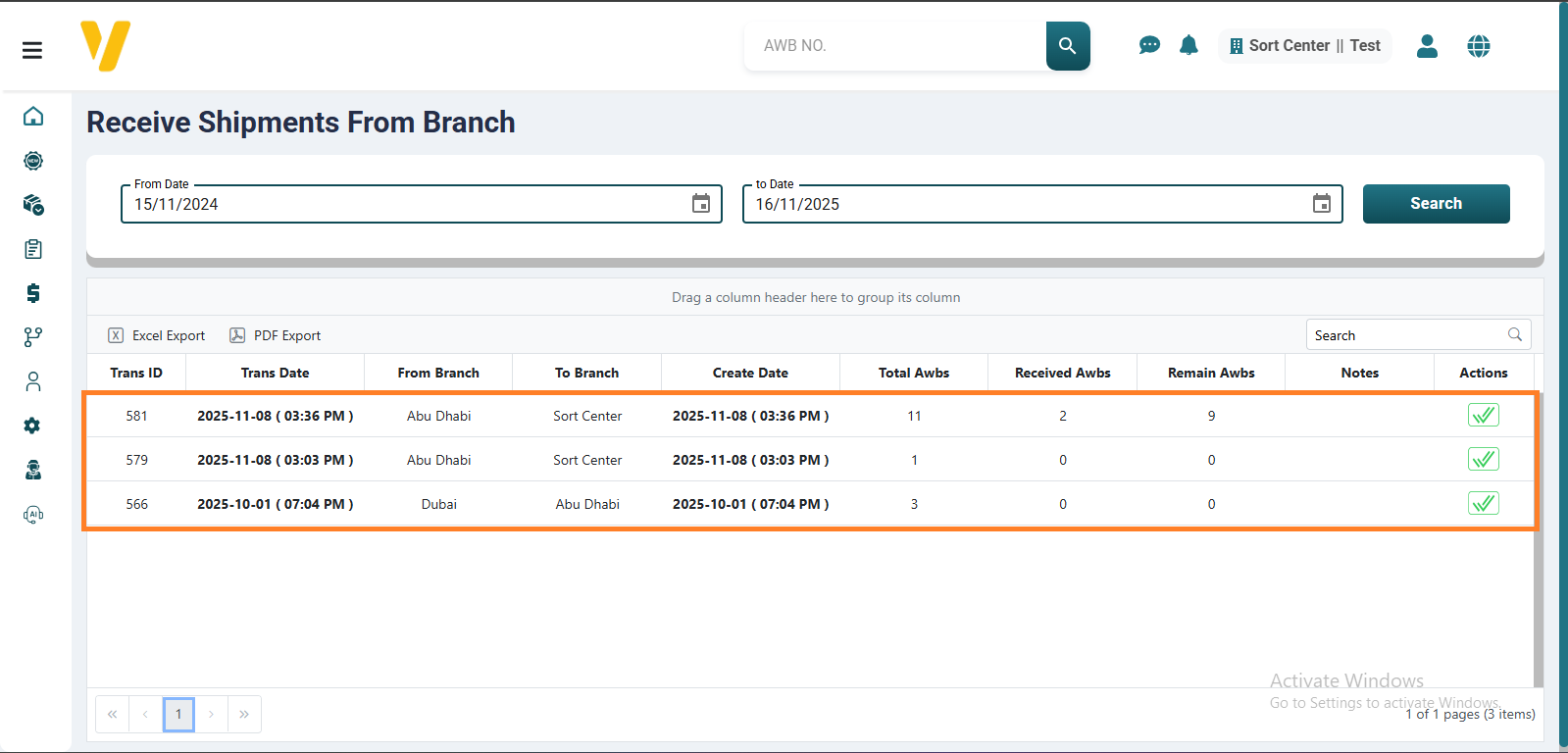Sort by Total Awbs column header
1568x753 pixels.
[x=913, y=373]
